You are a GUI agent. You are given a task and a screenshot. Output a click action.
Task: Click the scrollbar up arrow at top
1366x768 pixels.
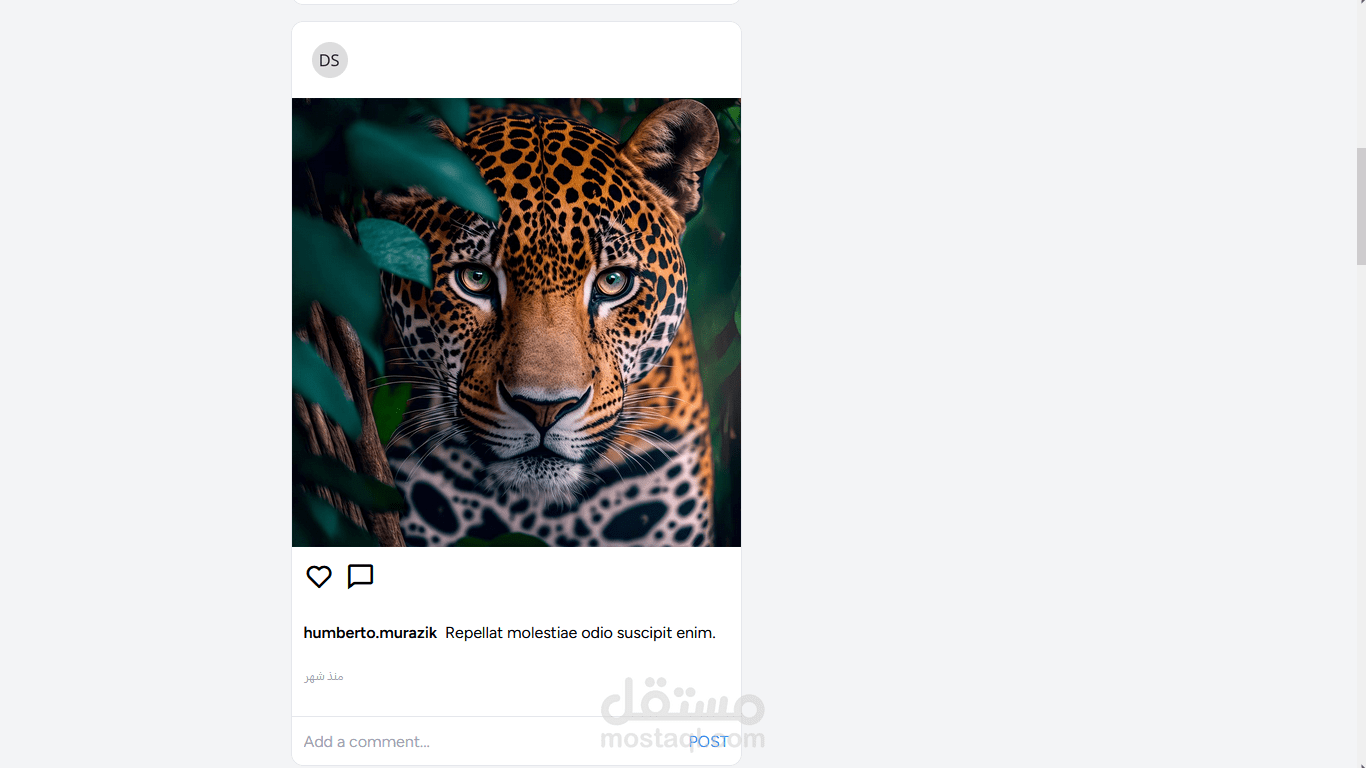[x=1360, y=5]
